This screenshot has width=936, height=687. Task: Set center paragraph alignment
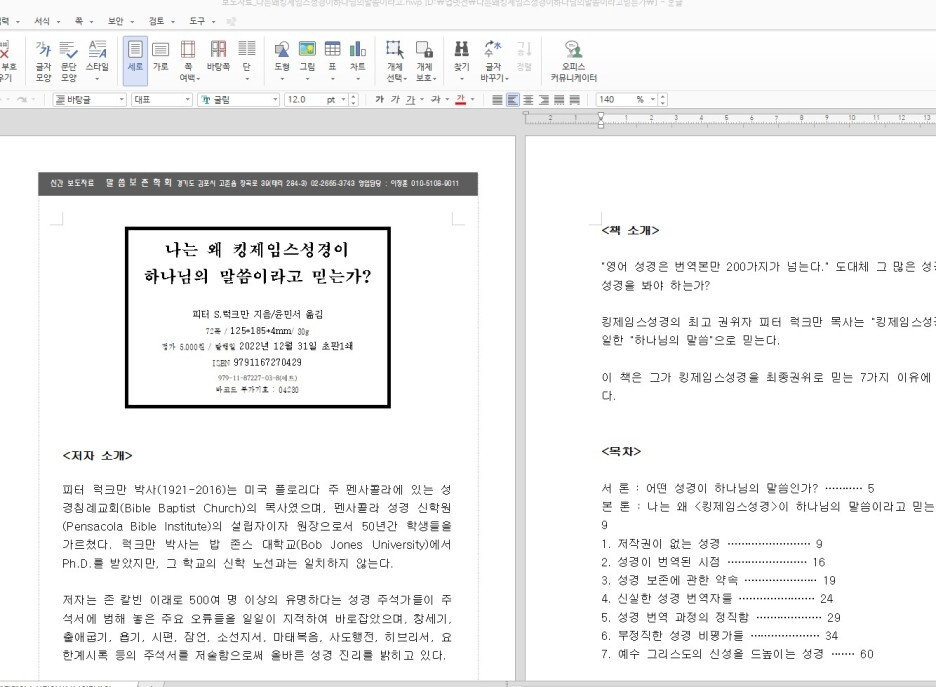point(528,100)
